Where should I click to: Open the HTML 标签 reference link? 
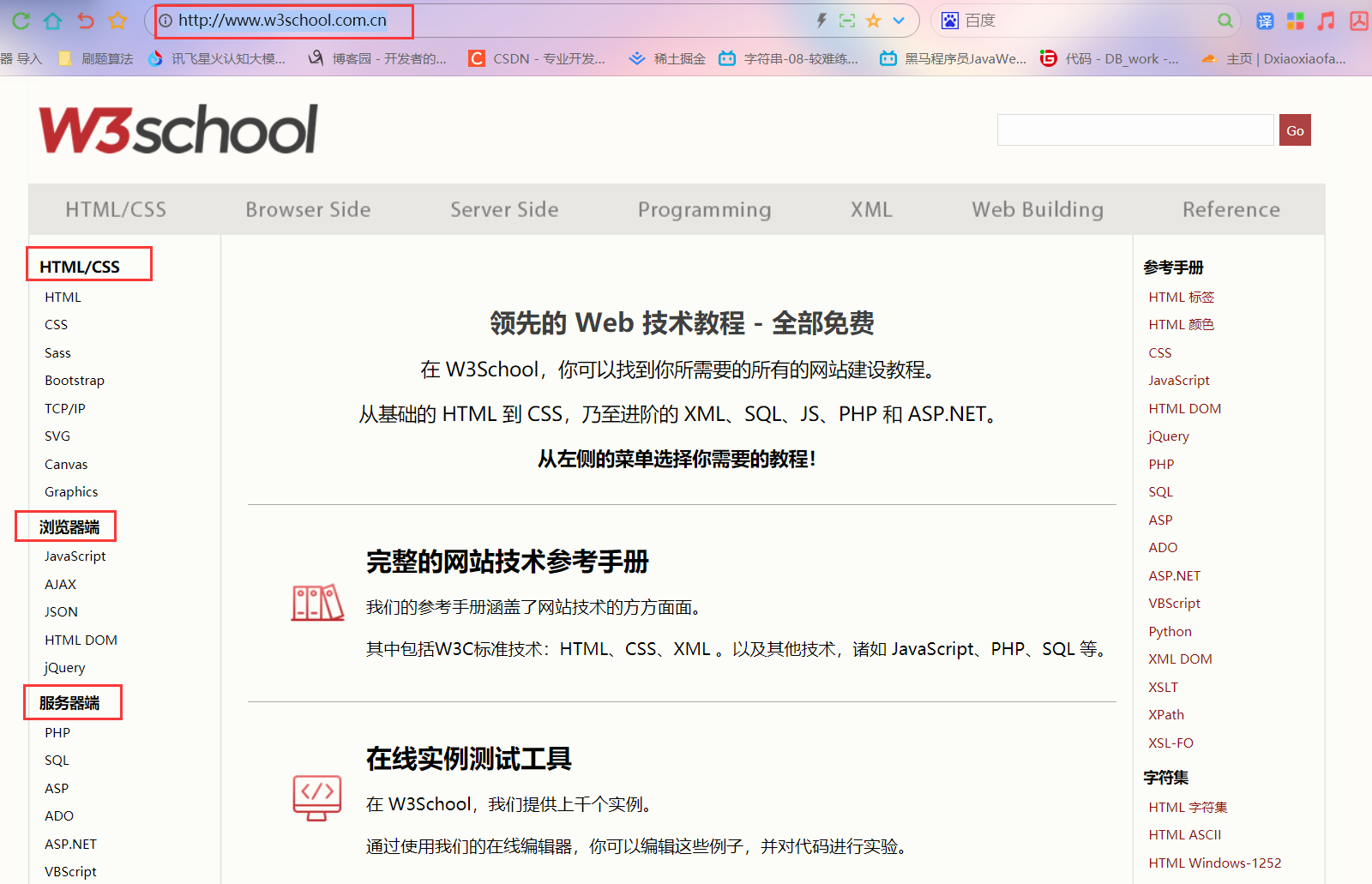pos(1182,297)
